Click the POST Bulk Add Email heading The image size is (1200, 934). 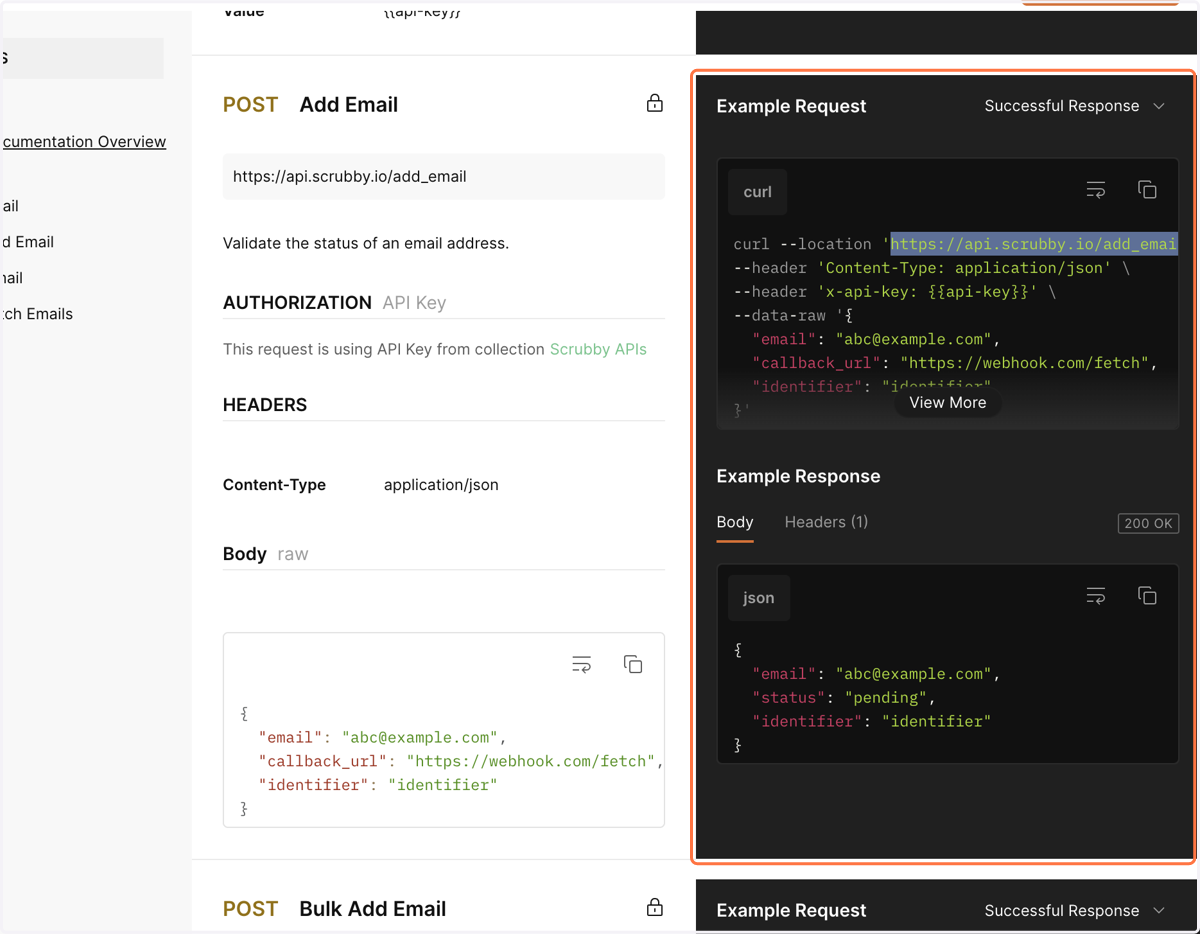[x=334, y=909]
